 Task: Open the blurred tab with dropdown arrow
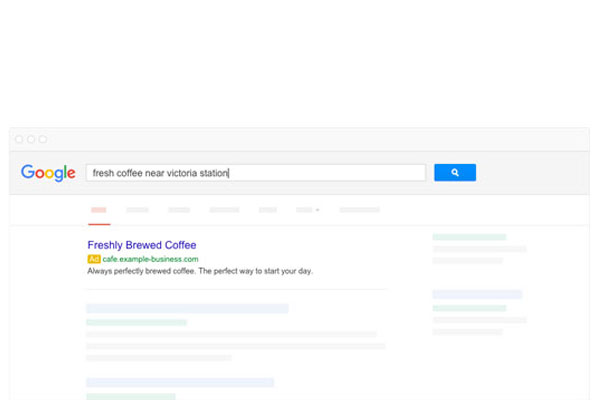[x=307, y=210]
